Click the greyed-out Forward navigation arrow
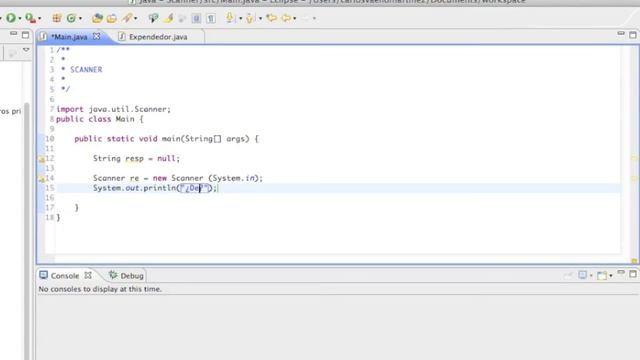Viewport: 640px width, 360px height. (x=305, y=18)
